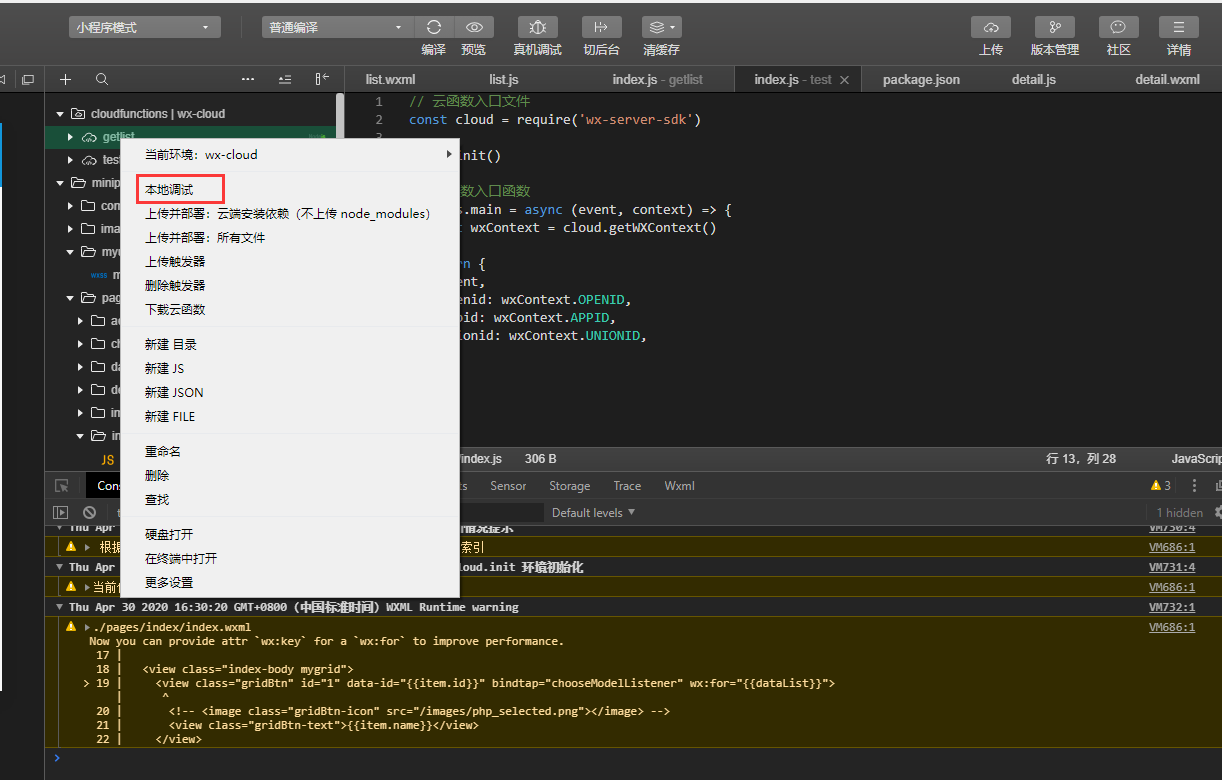Clear the console with the ban icon
This screenshot has width=1222, height=780.
coord(89,512)
